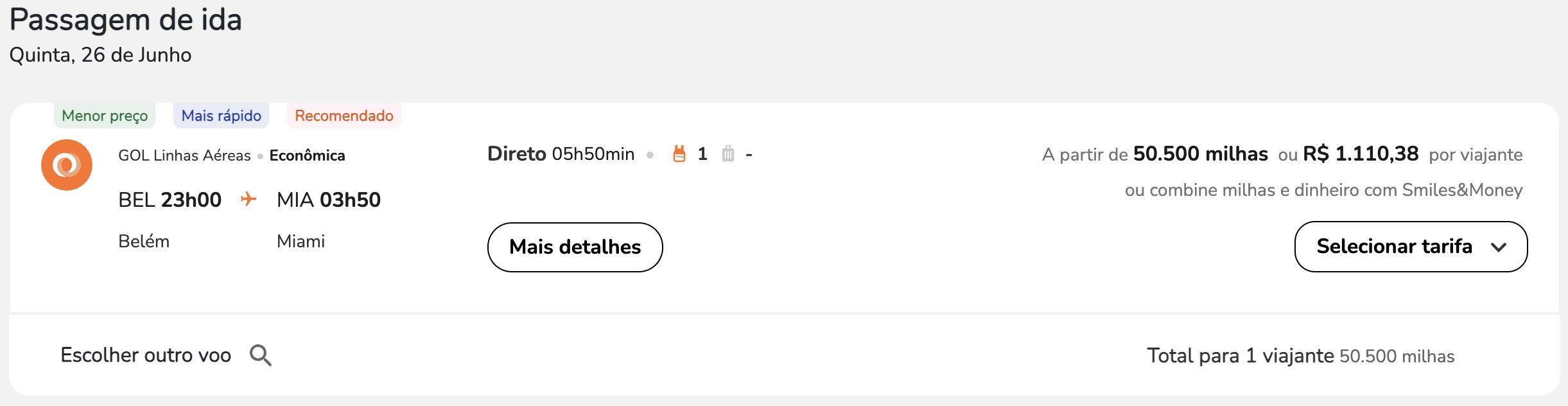Click the orange carry-on backpack icon
This screenshot has height=406, width=1568.
[x=679, y=154]
